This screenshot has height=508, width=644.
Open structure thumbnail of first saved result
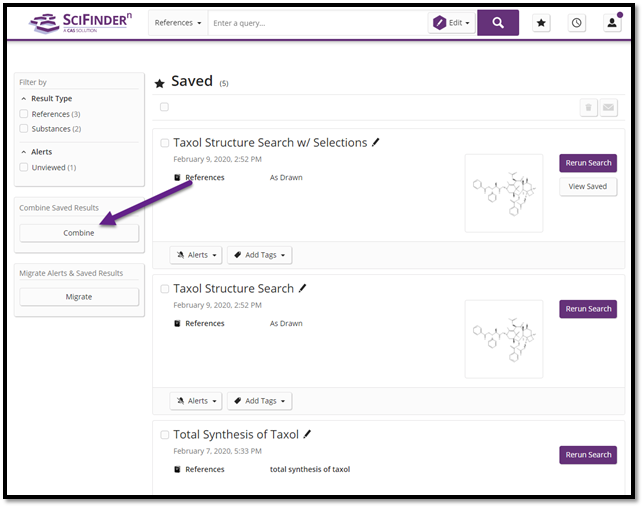tap(504, 193)
